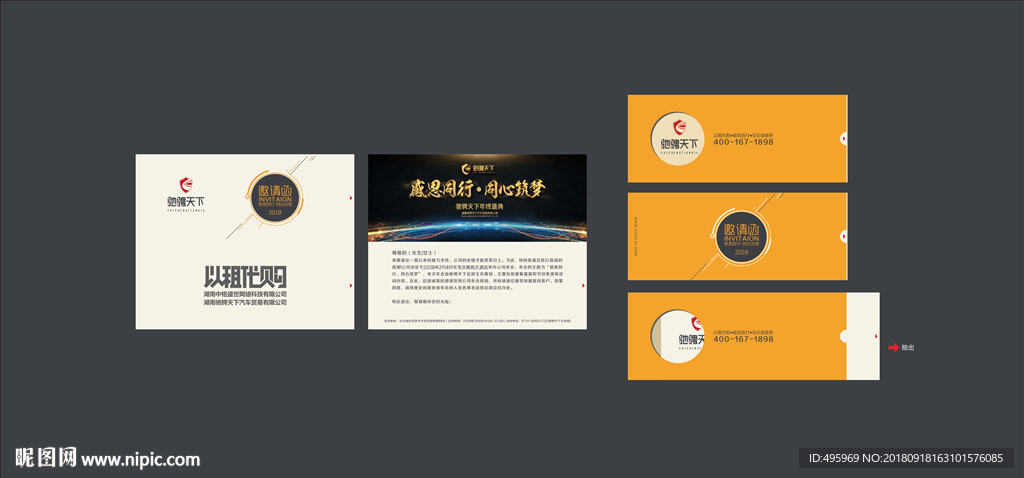Click the 特此函达 closing line
The width and height of the screenshot is (1024, 478).
(421, 302)
